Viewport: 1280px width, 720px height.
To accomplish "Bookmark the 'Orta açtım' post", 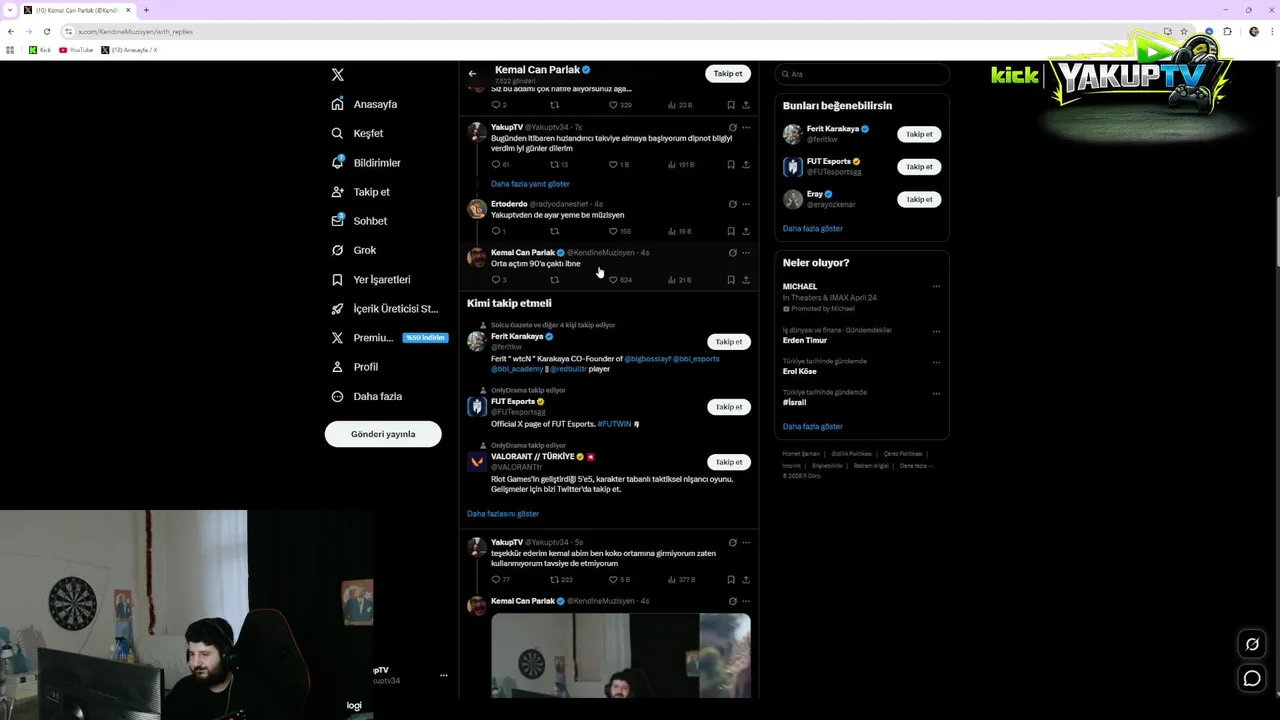I will pos(731,280).
